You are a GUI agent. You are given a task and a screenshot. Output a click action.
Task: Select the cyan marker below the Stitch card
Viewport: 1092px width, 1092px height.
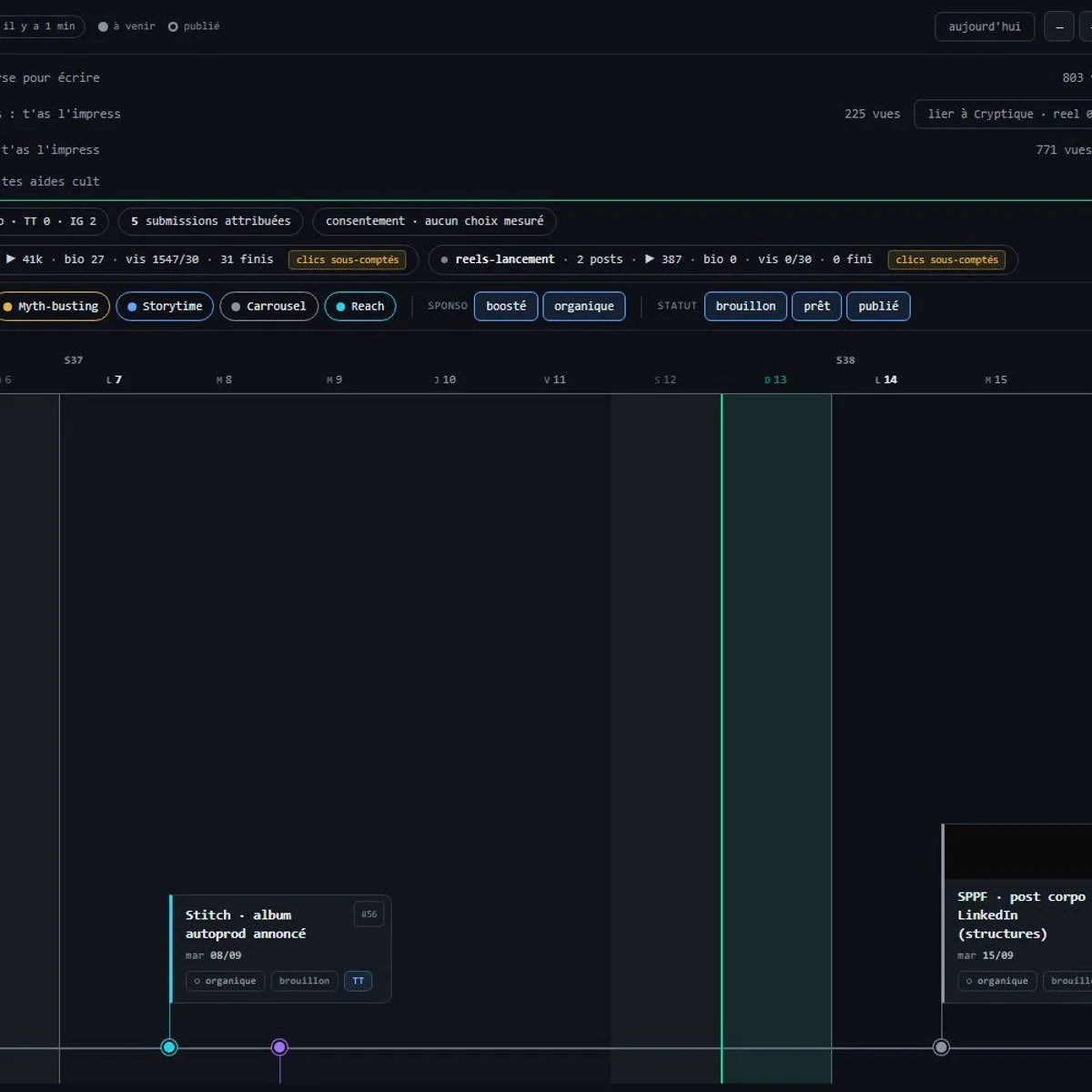[169, 1047]
